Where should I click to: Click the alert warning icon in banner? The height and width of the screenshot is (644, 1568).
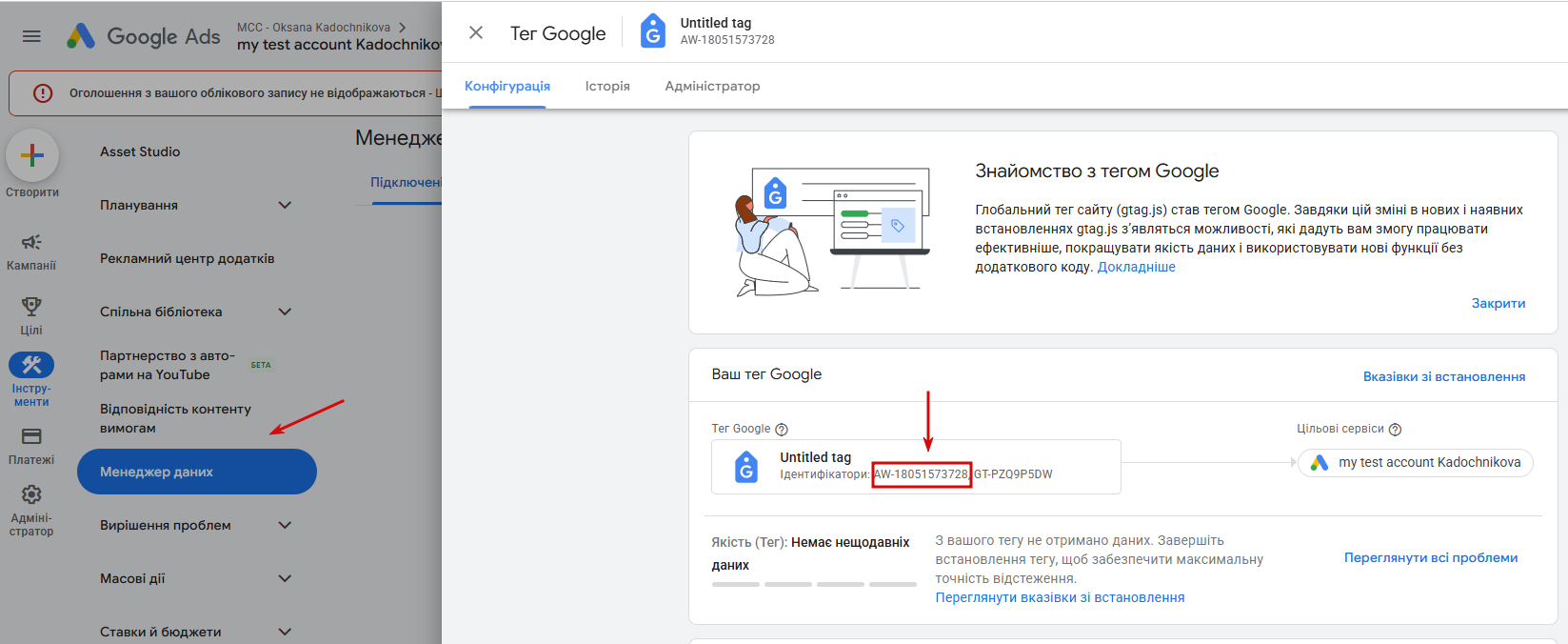pyautogui.click(x=43, y=93)
